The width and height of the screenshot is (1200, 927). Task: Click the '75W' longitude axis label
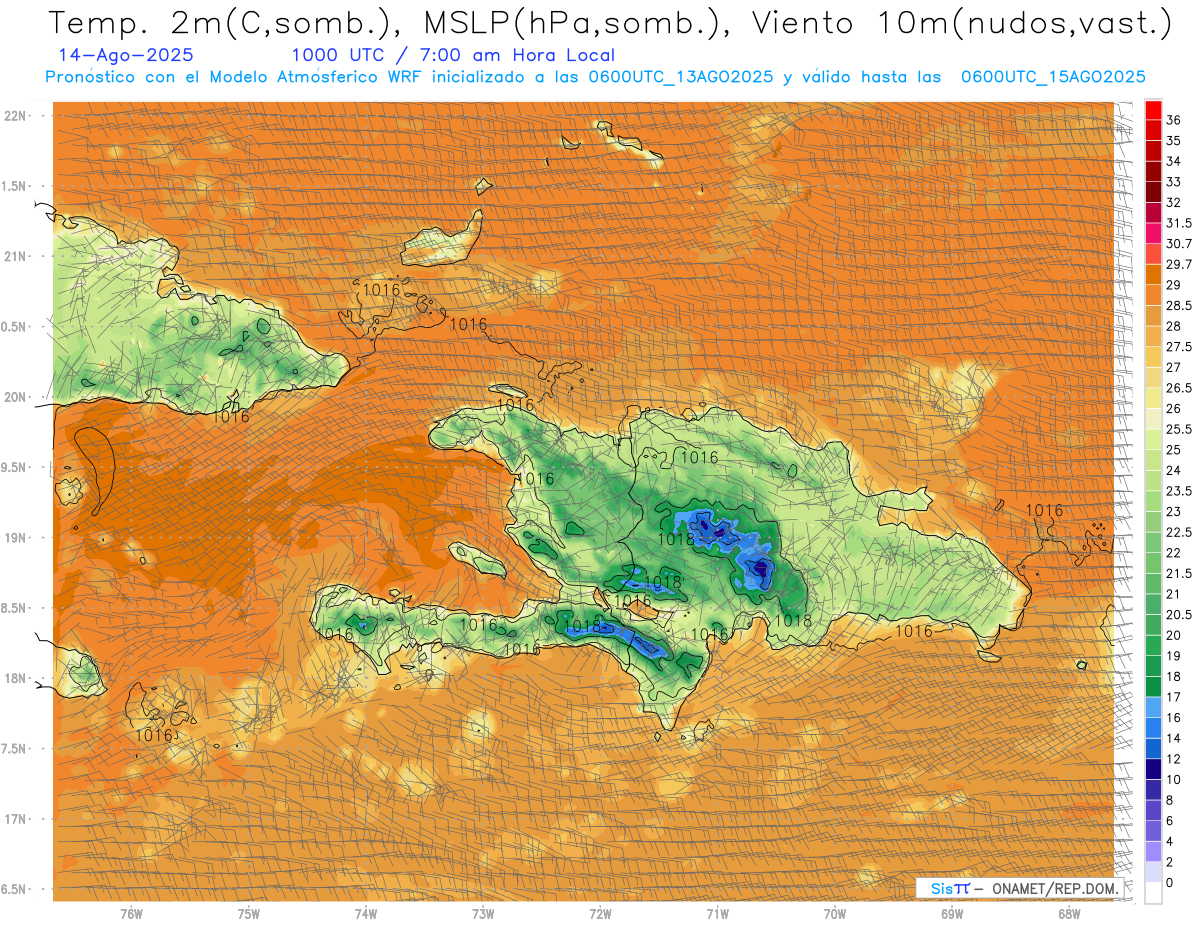pyautogui.click(x=248, y=914)
